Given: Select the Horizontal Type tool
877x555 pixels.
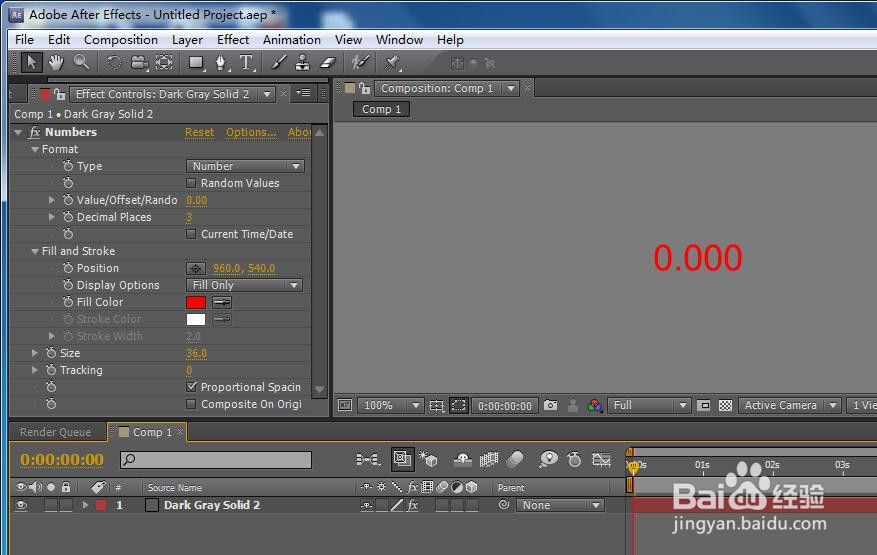Looking at the screenshot, I should click(247, 62).
